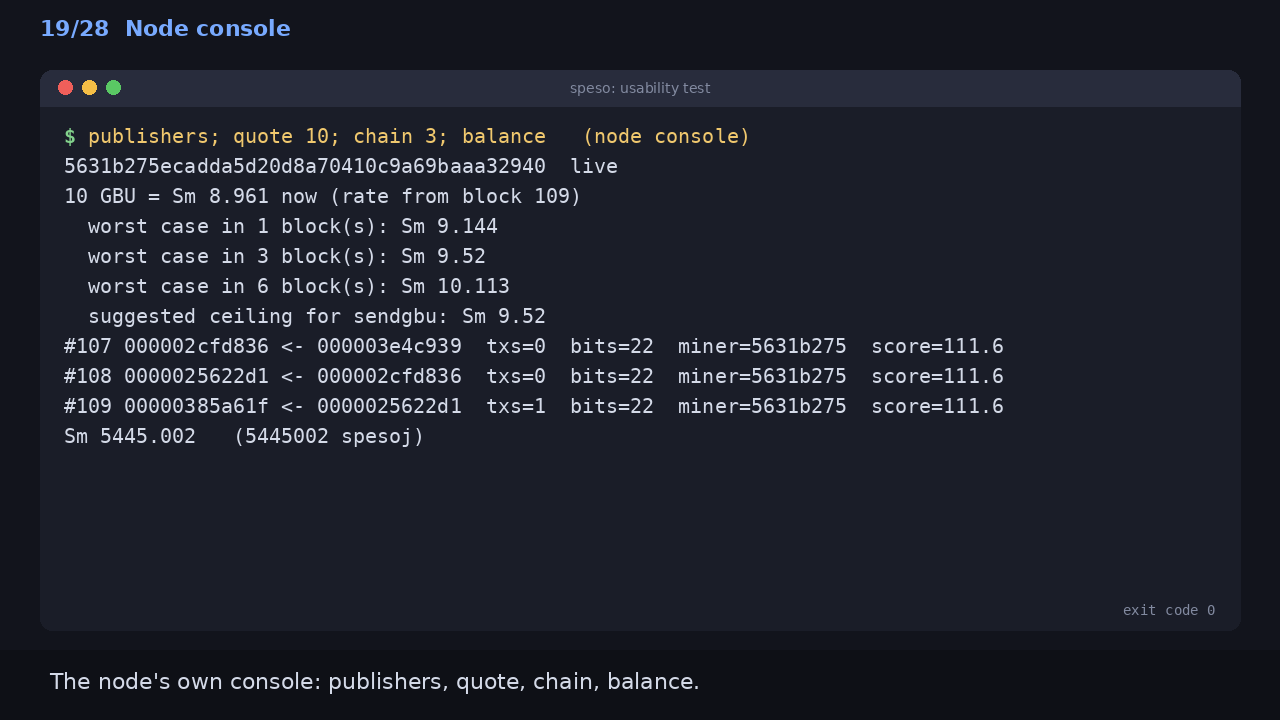The height and width of the screenshot is (720, 1280).
Task: Click the publisher hash 5631b275ecadda5d20d8a70410c9a69baaa32940
Action: [305, 166]
